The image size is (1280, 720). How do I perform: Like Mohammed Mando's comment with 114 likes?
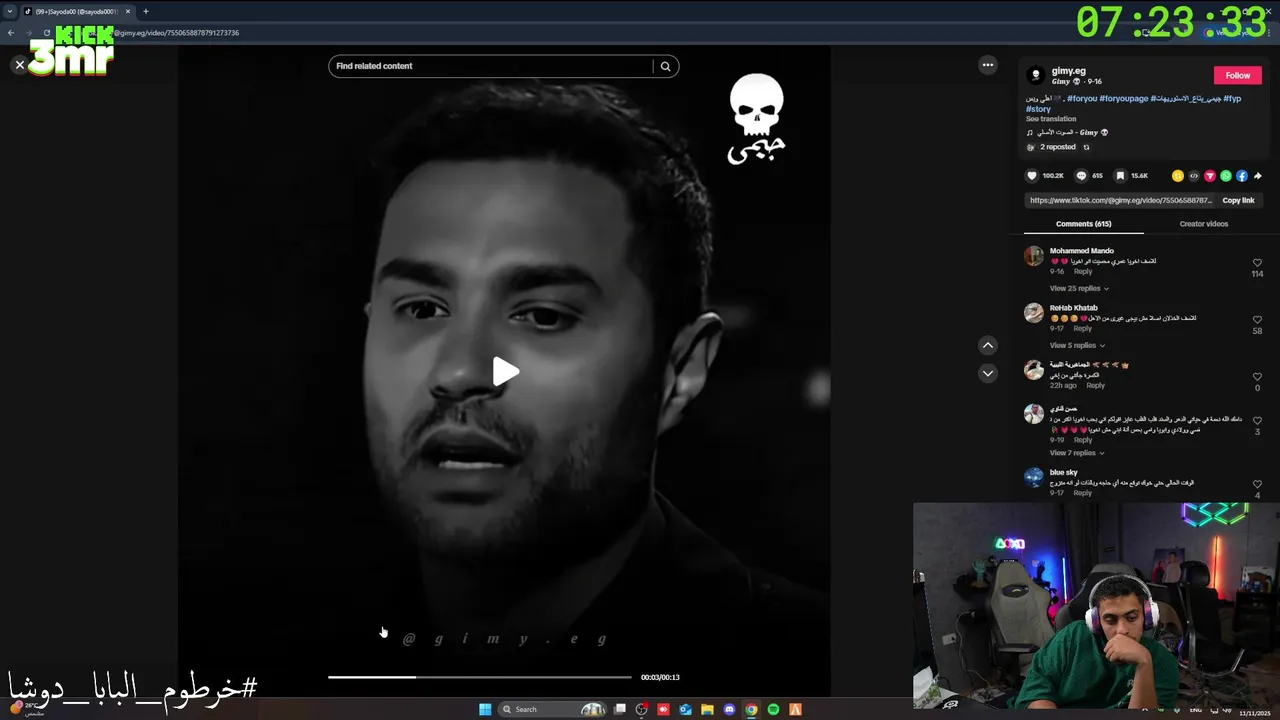1257,263
